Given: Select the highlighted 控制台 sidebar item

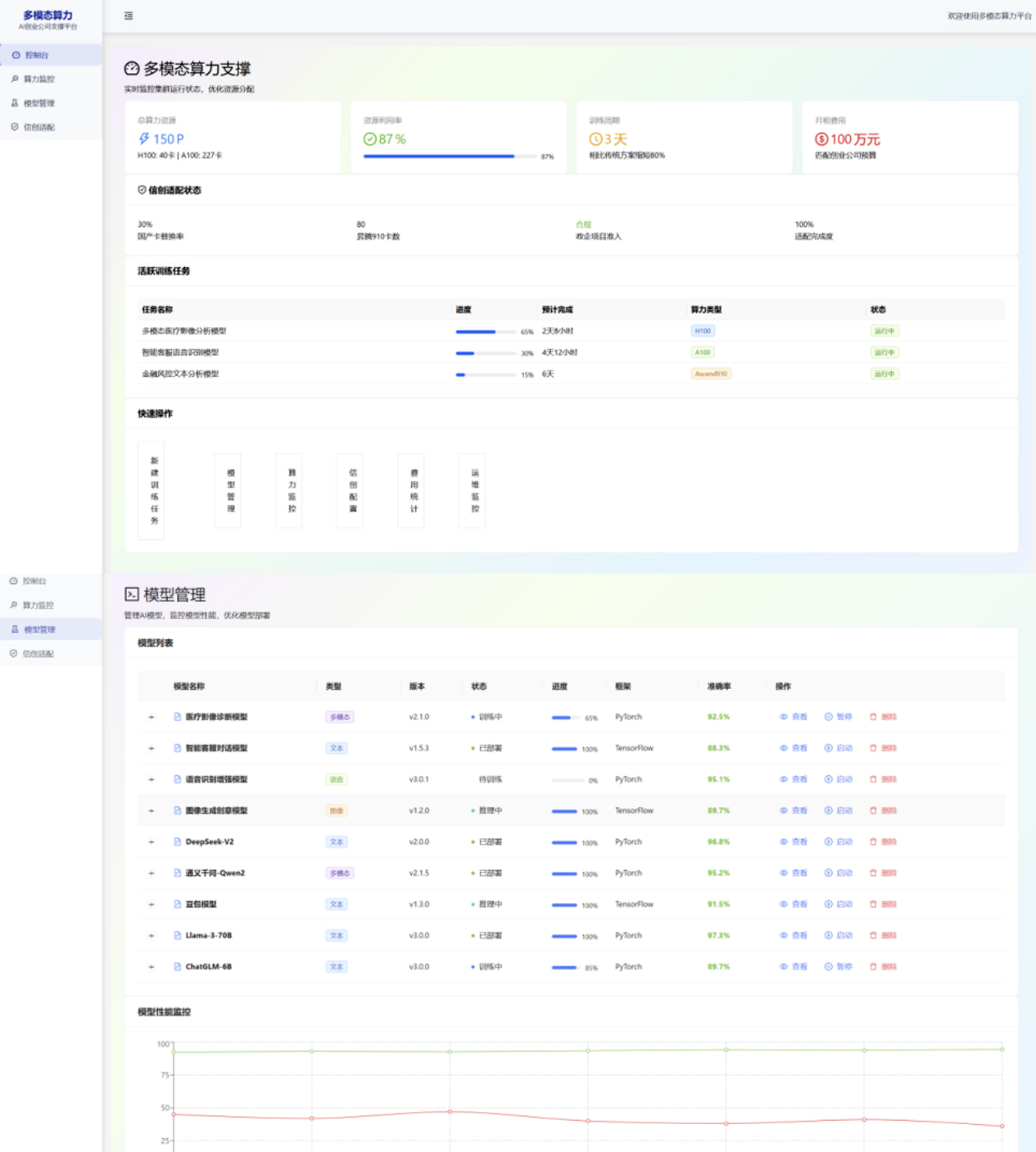Looking at the screenshot, I should tap(51, 55).
